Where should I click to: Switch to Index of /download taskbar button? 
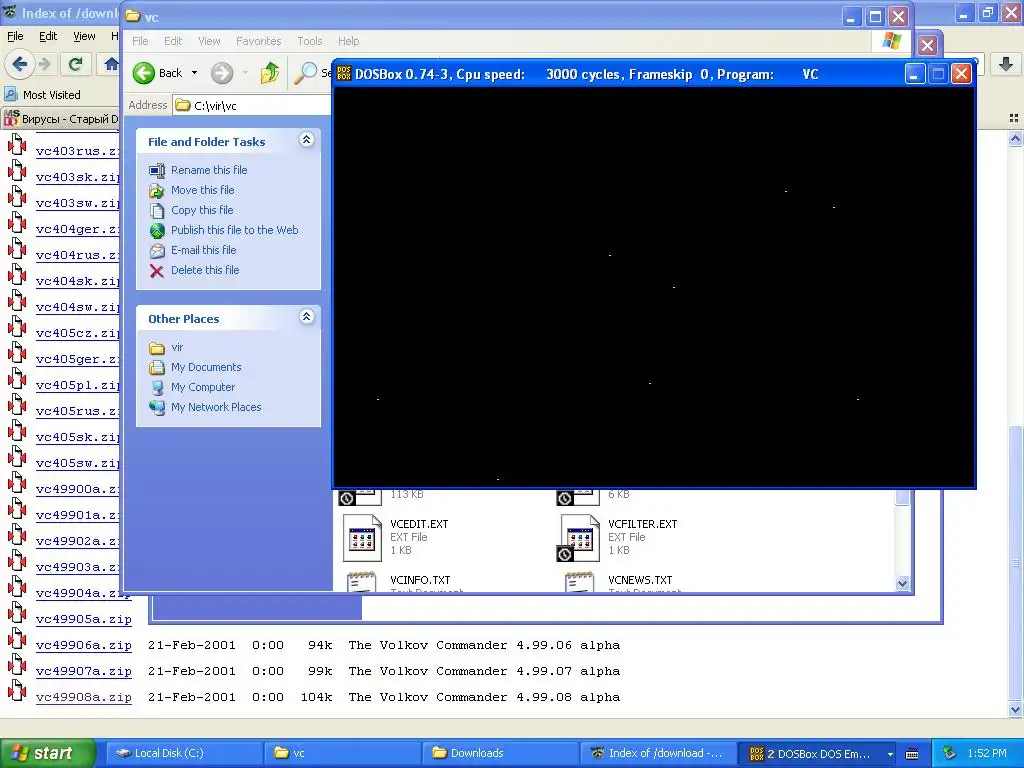[658, 753]
